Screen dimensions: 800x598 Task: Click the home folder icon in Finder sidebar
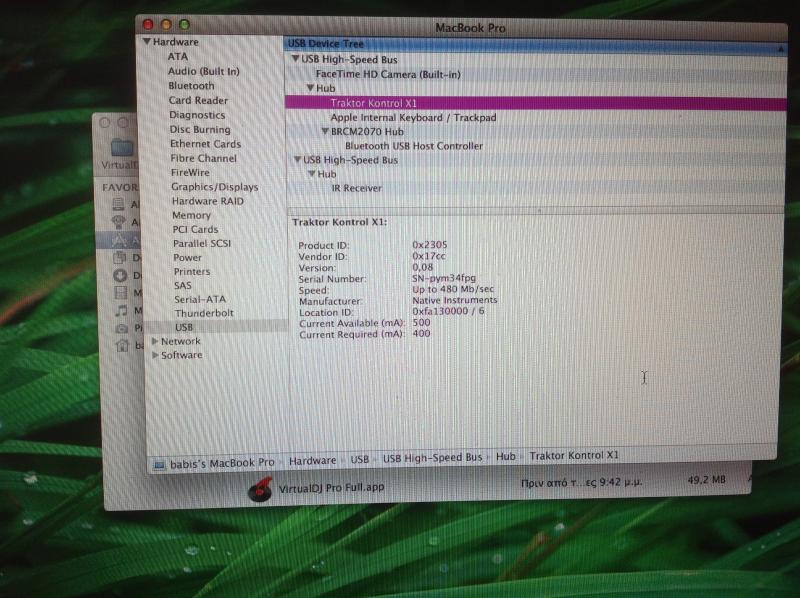point(122,346)
